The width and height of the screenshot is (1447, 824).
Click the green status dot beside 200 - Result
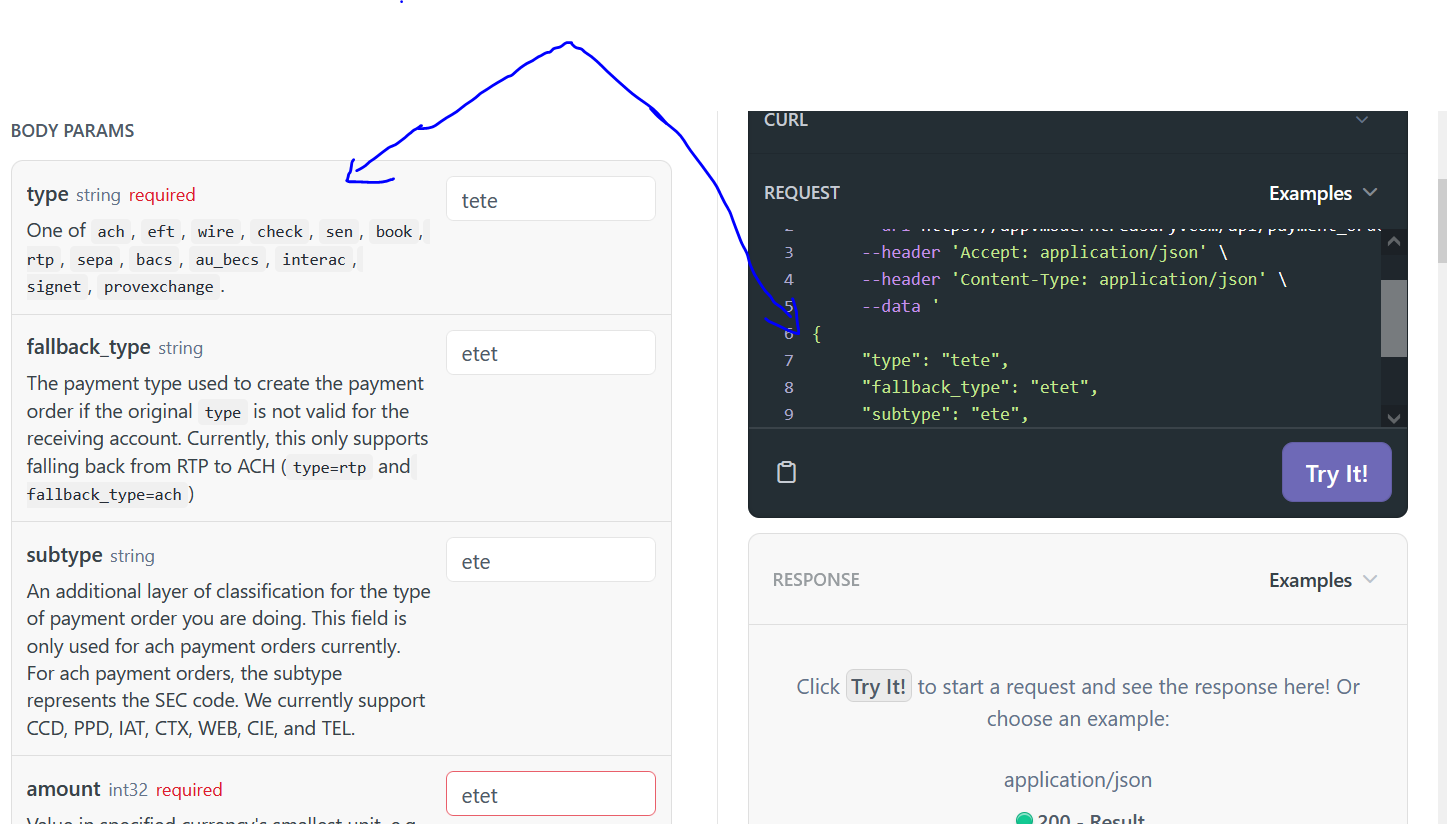click(x=1025, y=818)
